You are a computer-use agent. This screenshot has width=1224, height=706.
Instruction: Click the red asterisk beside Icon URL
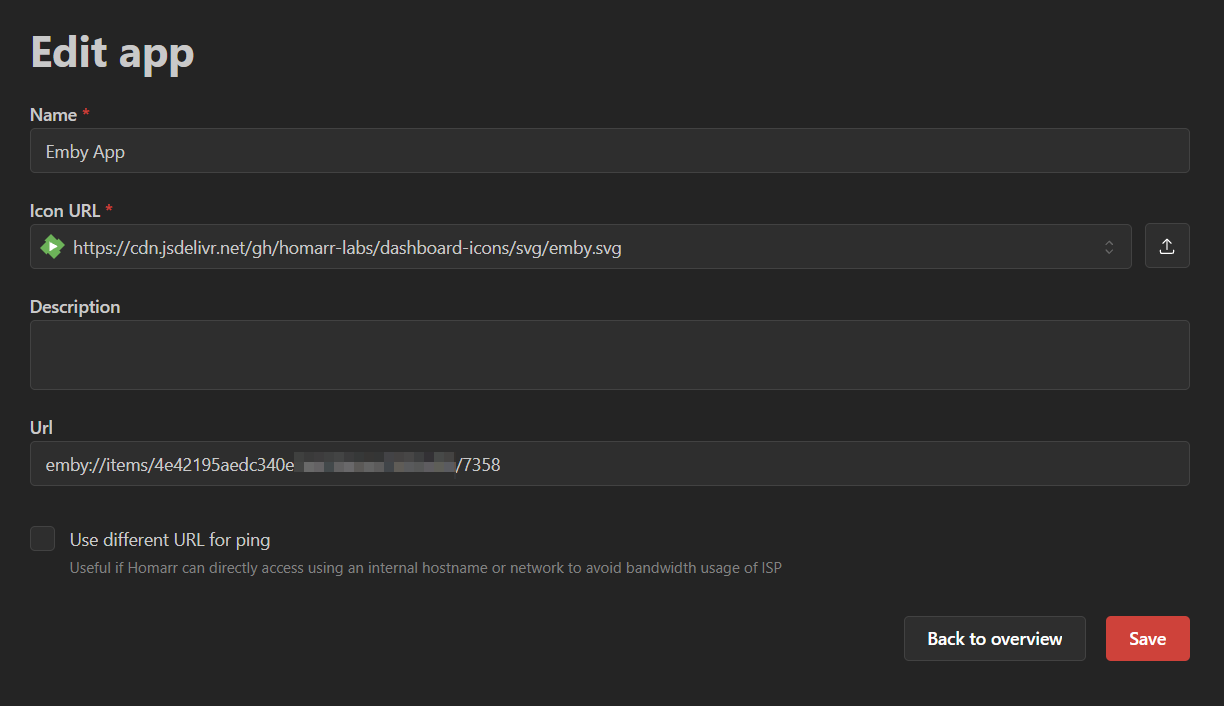108,211
